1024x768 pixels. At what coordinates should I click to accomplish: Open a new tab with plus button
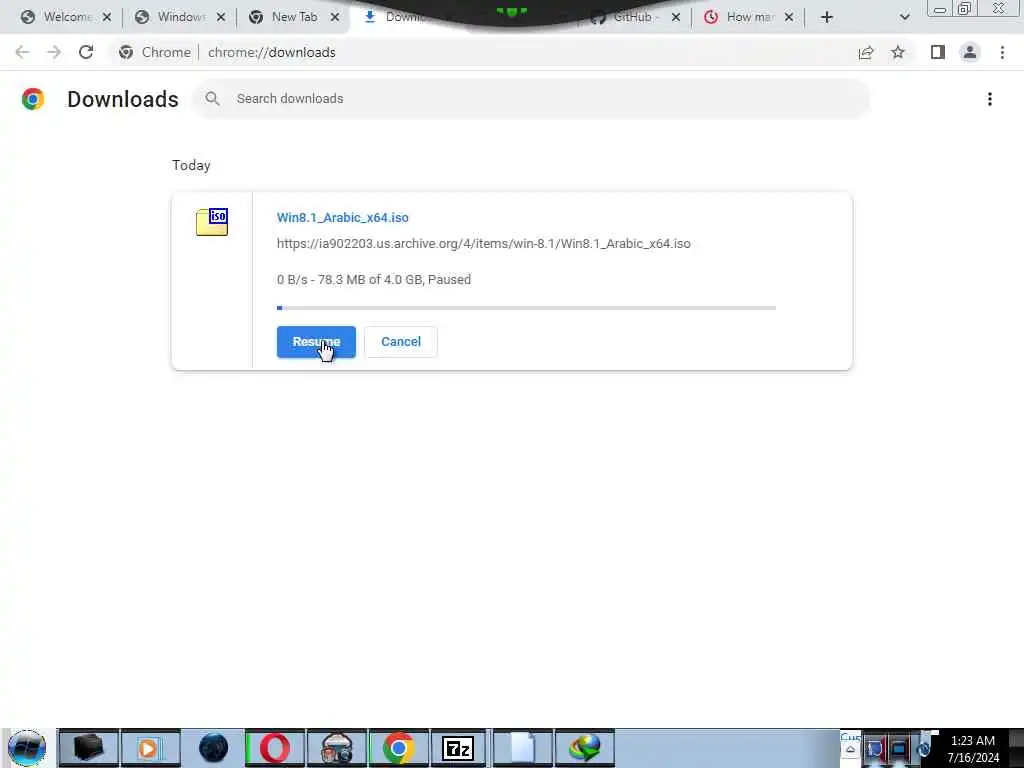coord(827,17)
